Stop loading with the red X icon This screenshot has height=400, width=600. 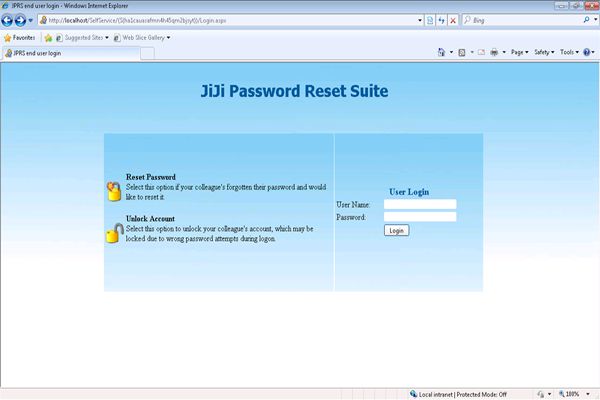453,20
